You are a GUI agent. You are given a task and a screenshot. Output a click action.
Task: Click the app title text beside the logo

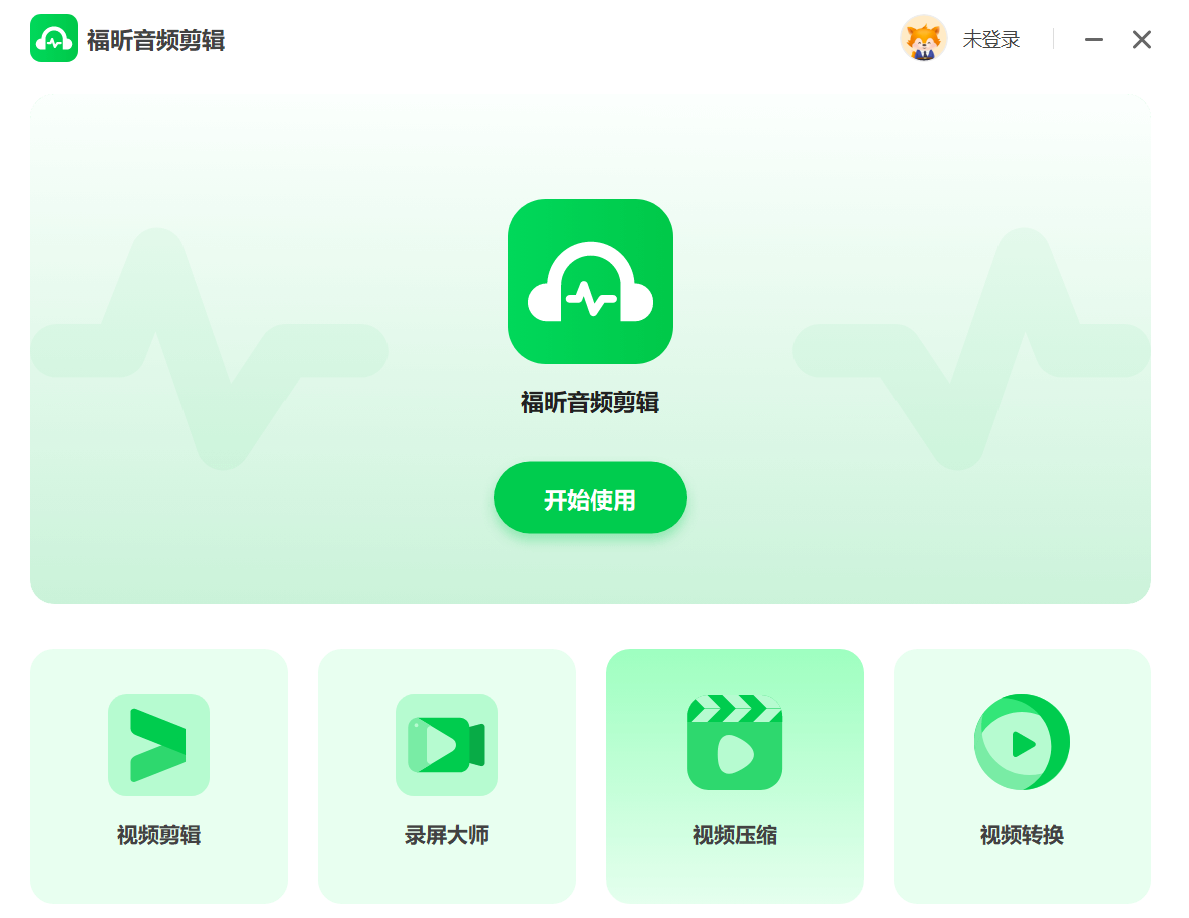click(155, 42)
